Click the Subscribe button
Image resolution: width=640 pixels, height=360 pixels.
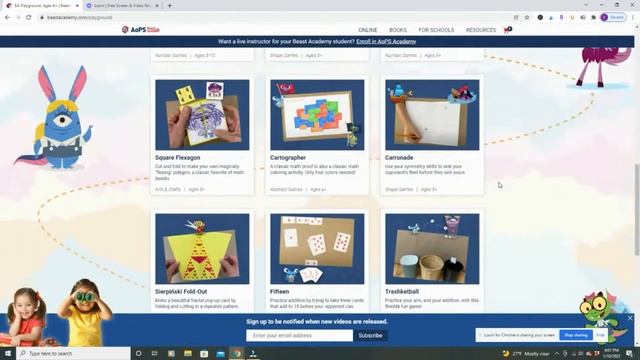pos(371,336)
